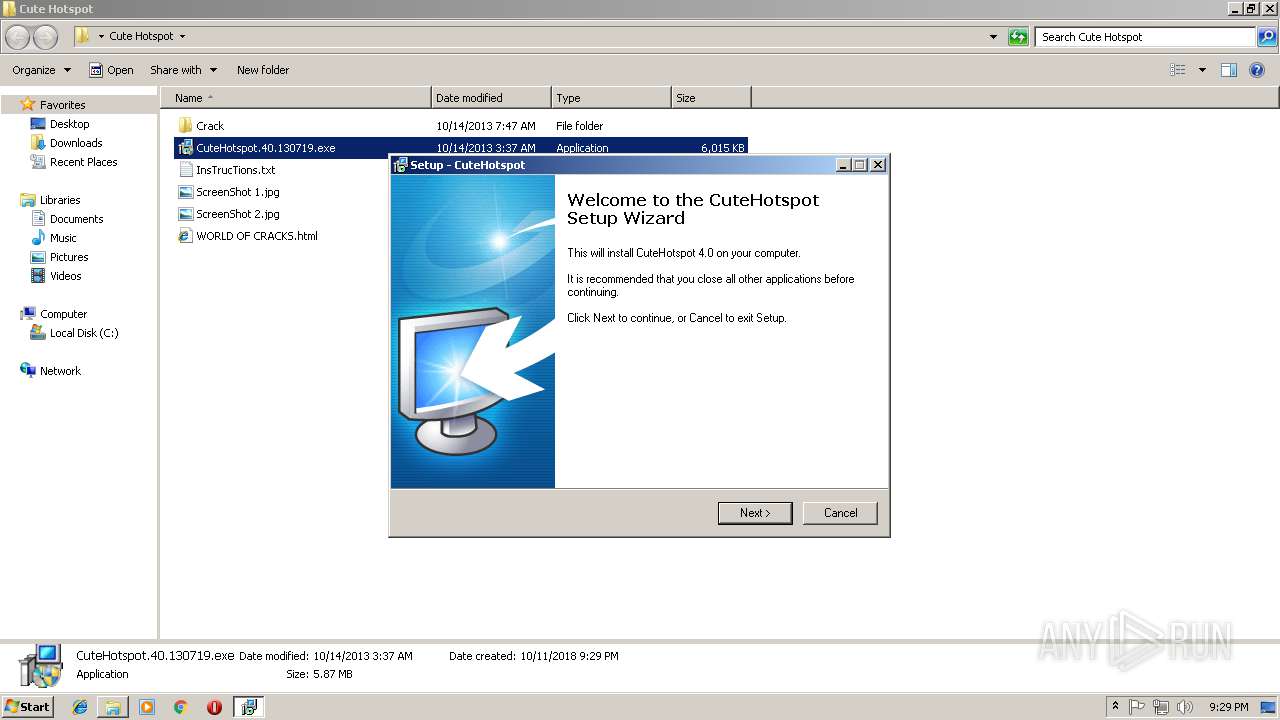Sort by Size column header

pyautogui.click(x=711, y=98)
